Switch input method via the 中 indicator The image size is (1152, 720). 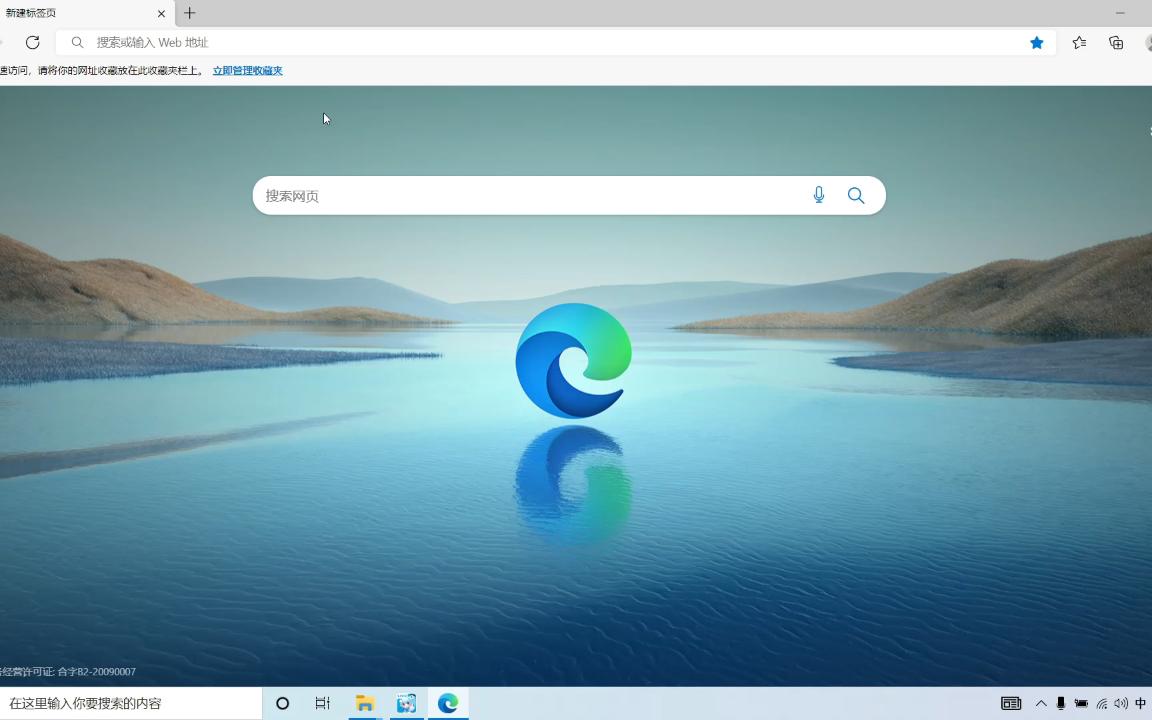pos(1143,703)
